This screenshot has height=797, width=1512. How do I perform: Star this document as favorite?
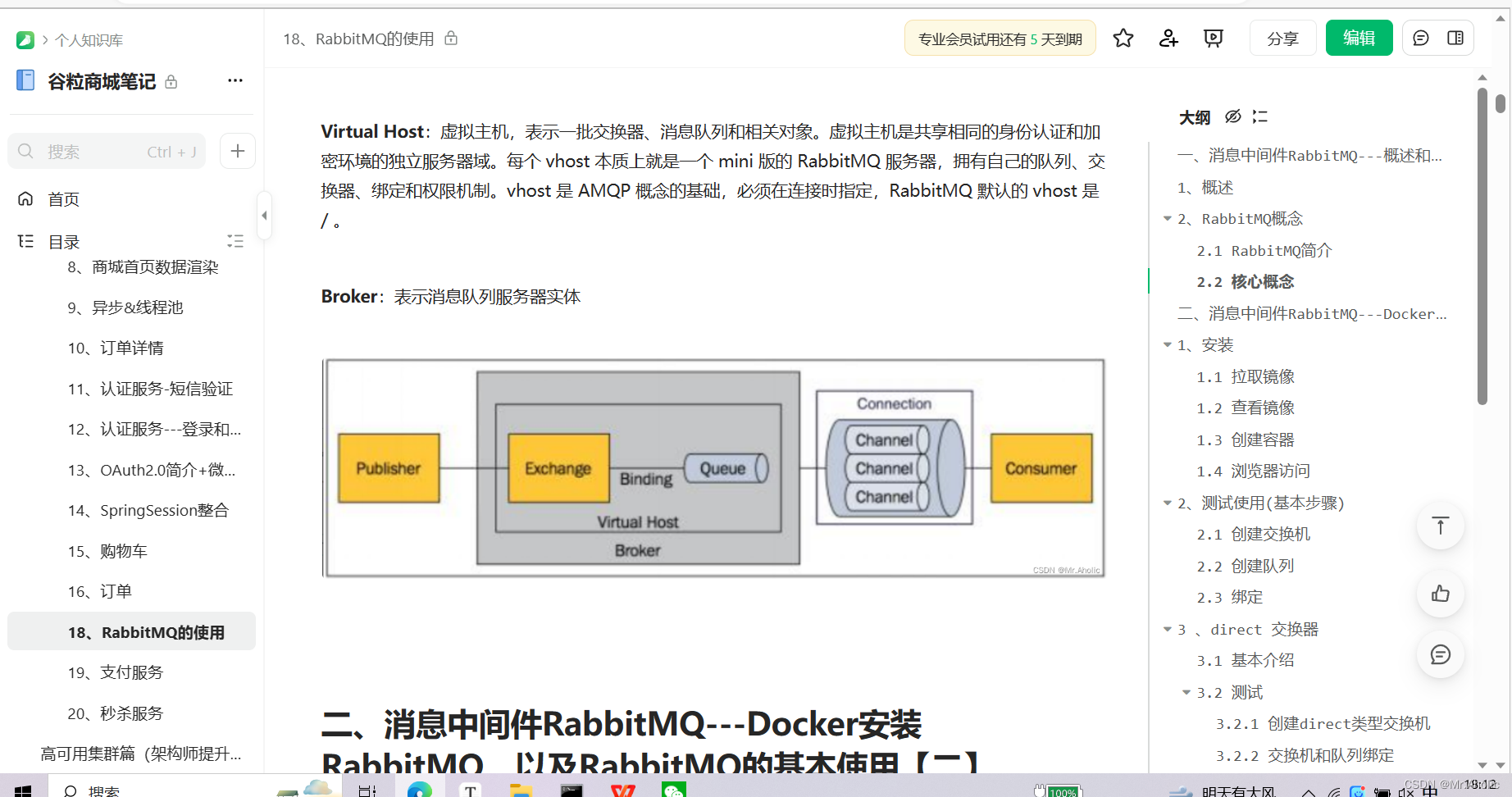click(1123, 38)
